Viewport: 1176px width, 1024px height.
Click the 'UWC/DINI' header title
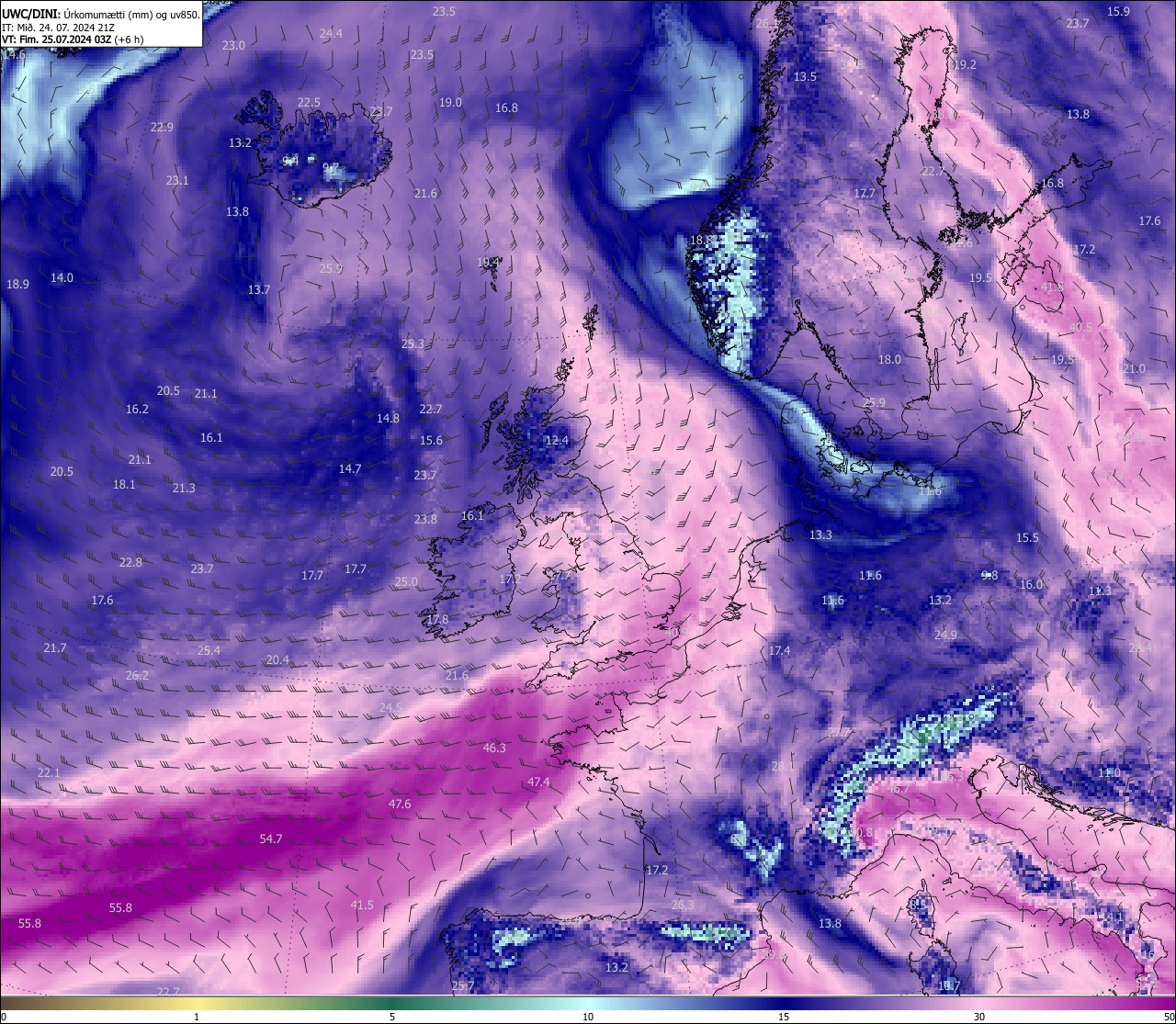point(31,14)
